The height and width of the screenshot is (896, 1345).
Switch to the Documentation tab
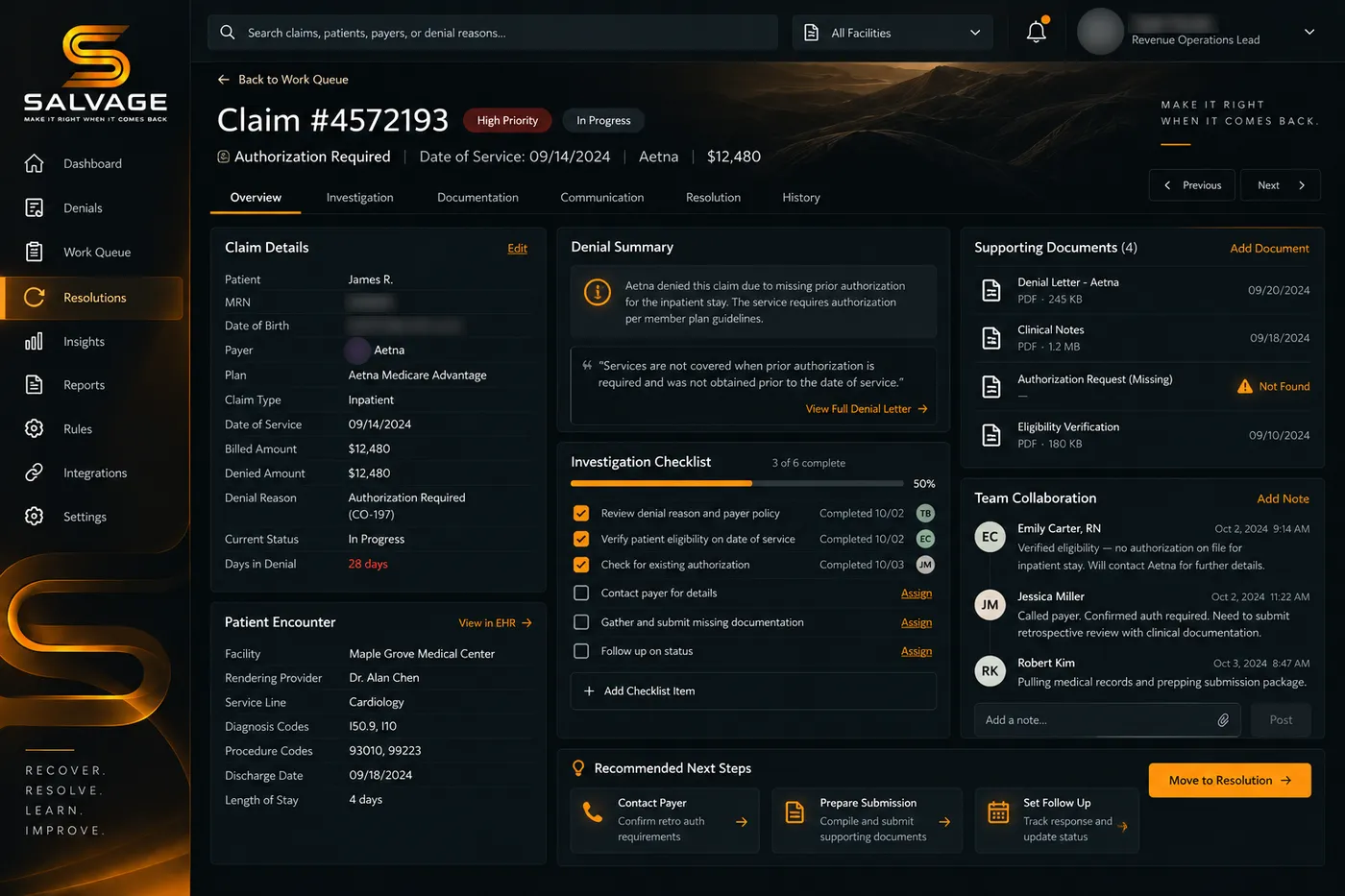click(x=477, y=198)
